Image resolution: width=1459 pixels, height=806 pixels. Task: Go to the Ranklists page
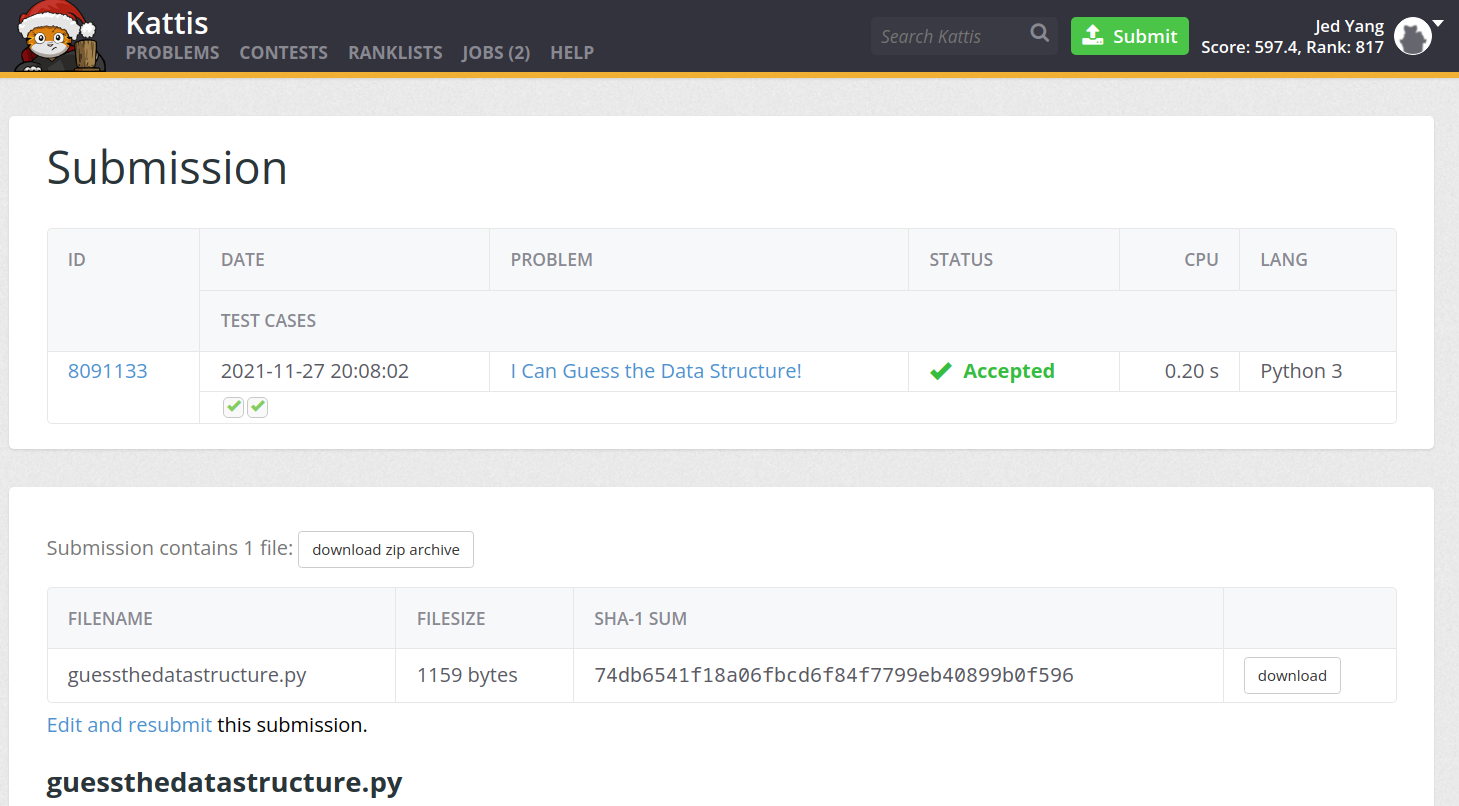pyautogui.click(x=395, y=53)
